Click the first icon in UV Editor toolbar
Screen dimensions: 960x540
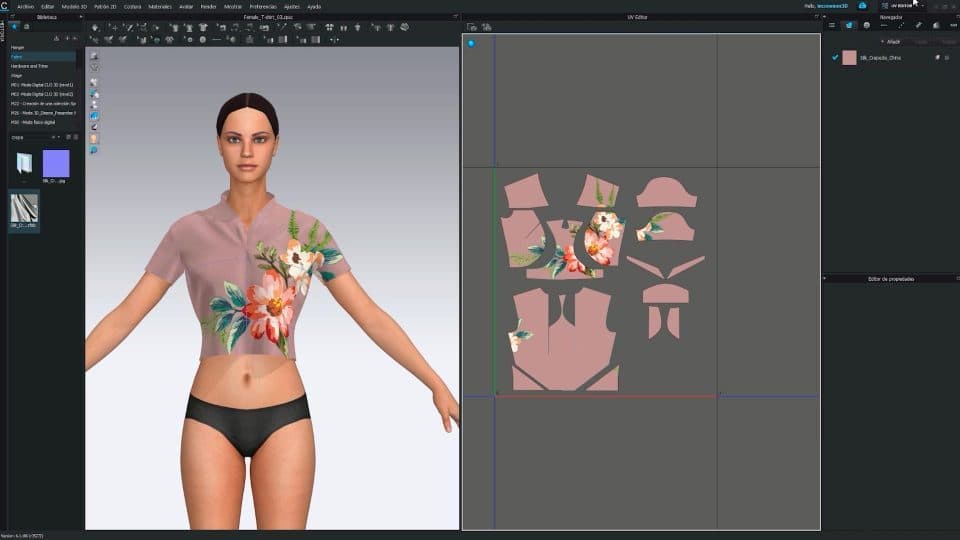[471, 27]
